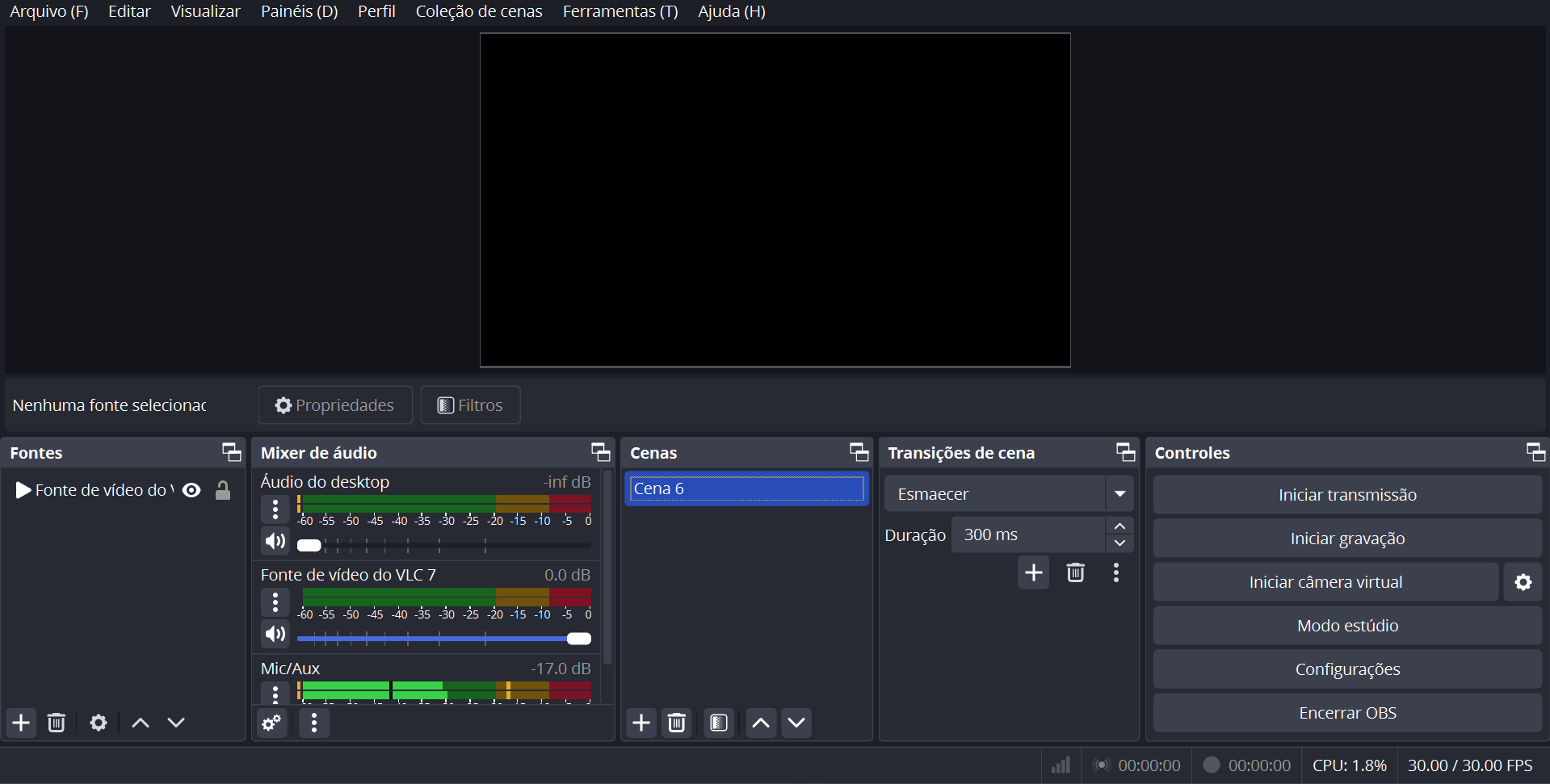
Task: Increase Duração with up arrow
Action: pyautogui.click(x=1119, y=526)
